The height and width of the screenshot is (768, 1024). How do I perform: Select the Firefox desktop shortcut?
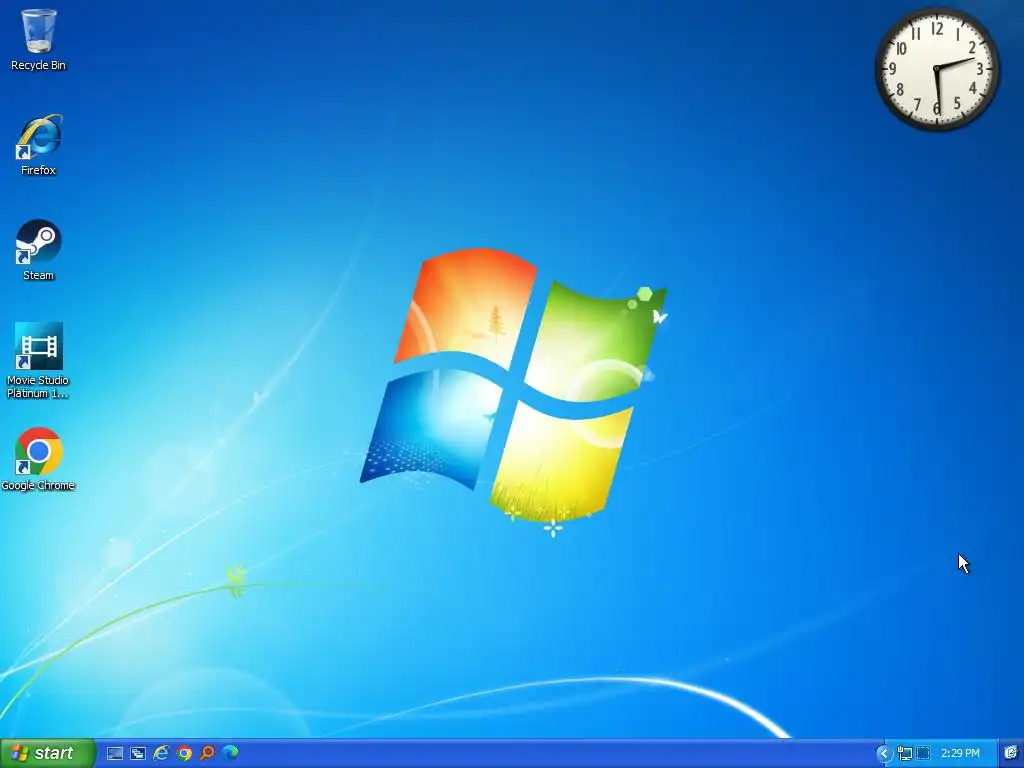coord(39,145)
